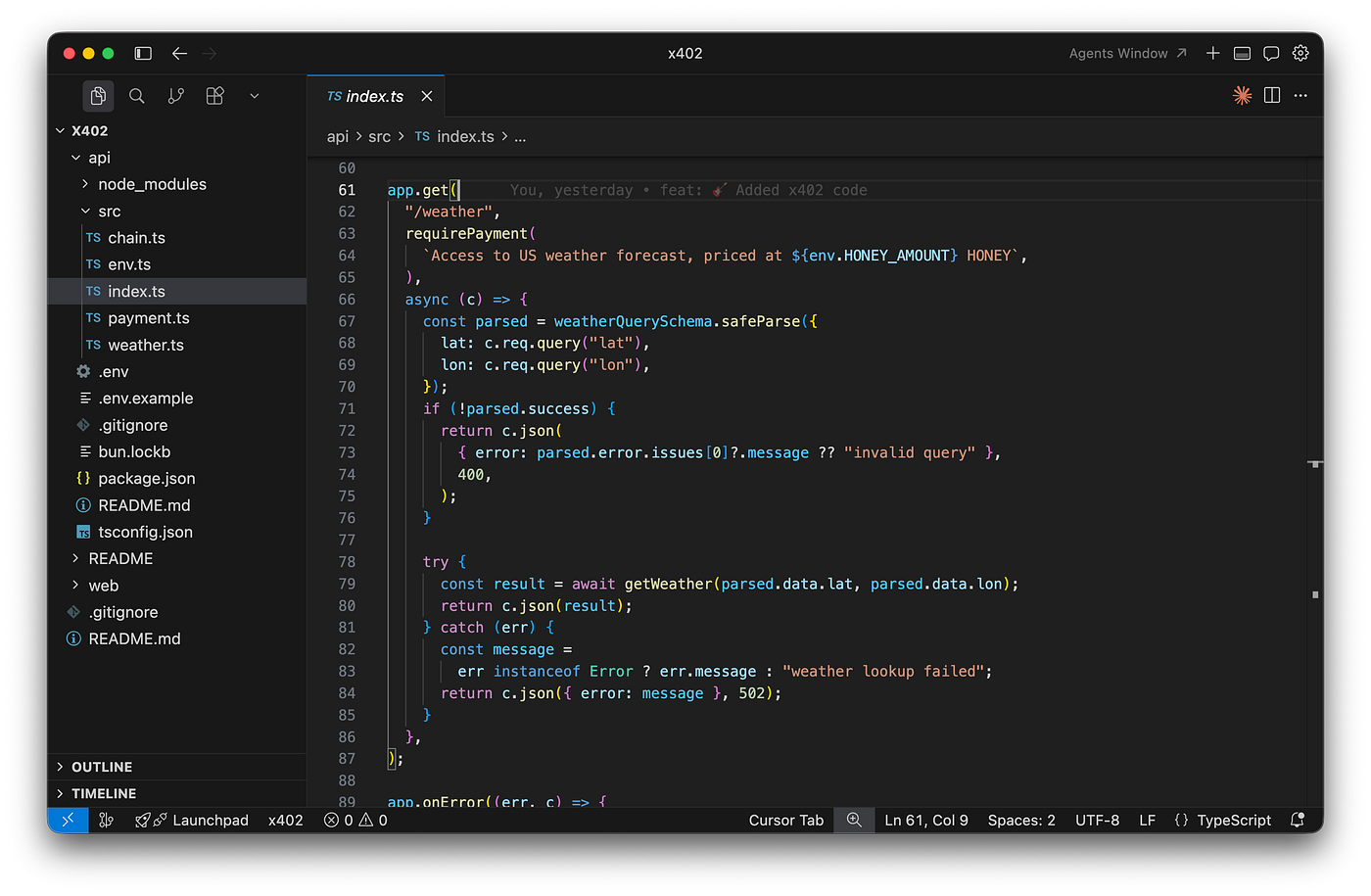This screenshot has width=1371, height=896.
Task: Show errors and warnings count
Action: click(x=355, y=820)
